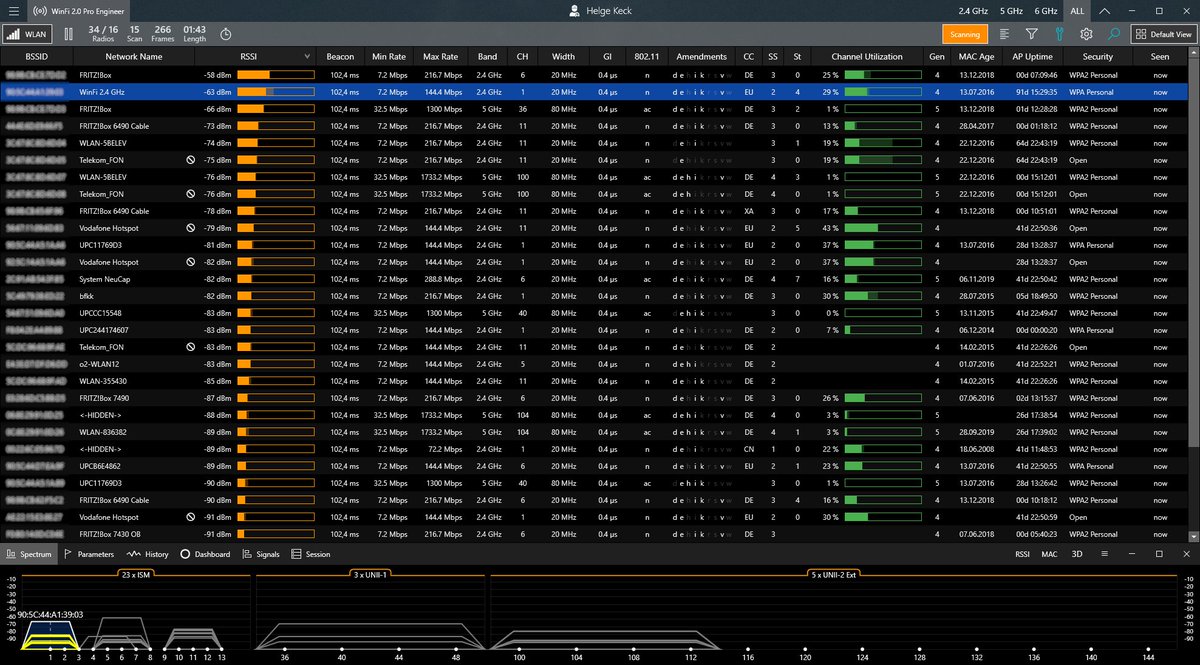Open the main hamburger menu at top-left

click(x=13, y=11)
